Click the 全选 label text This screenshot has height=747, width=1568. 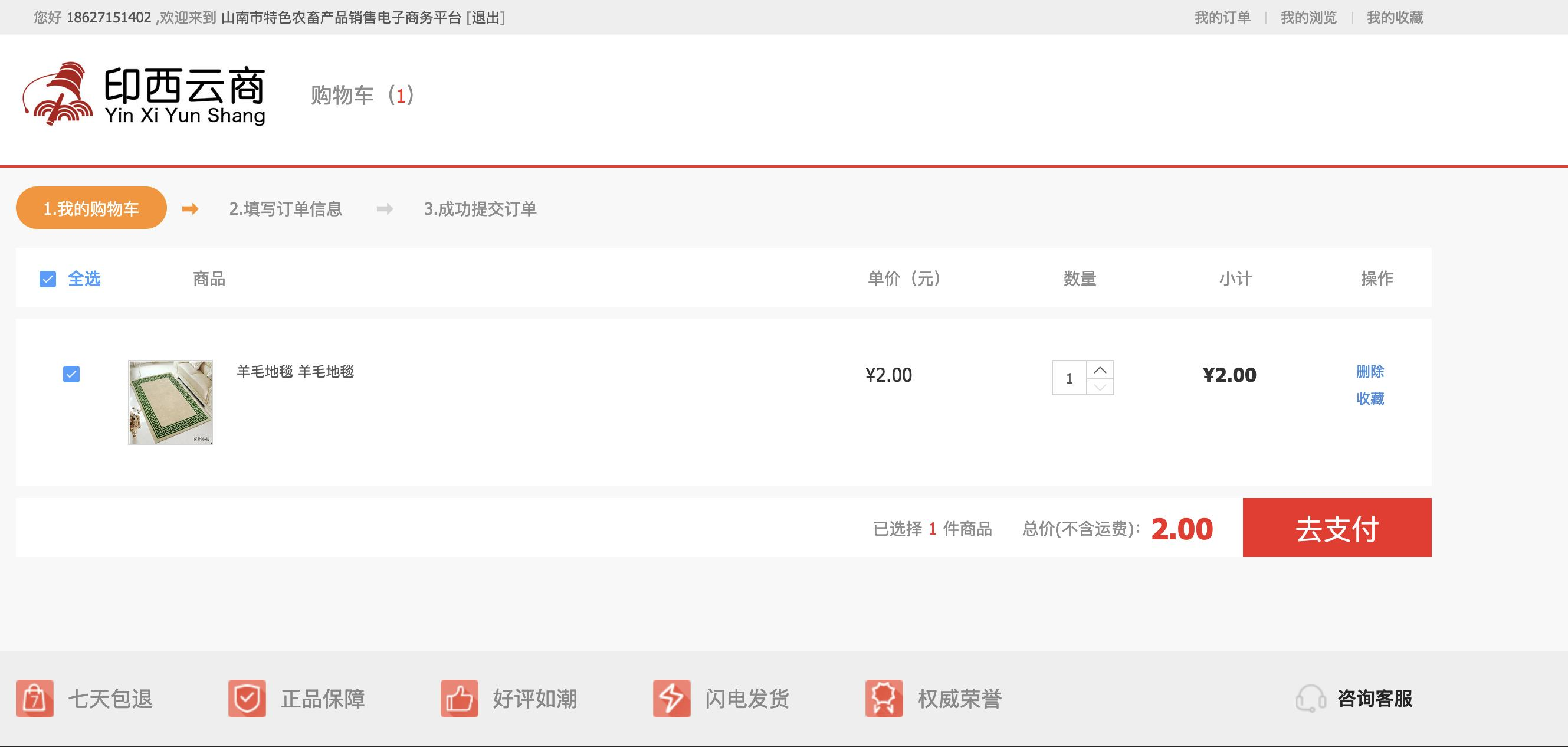tap(84, 279)
